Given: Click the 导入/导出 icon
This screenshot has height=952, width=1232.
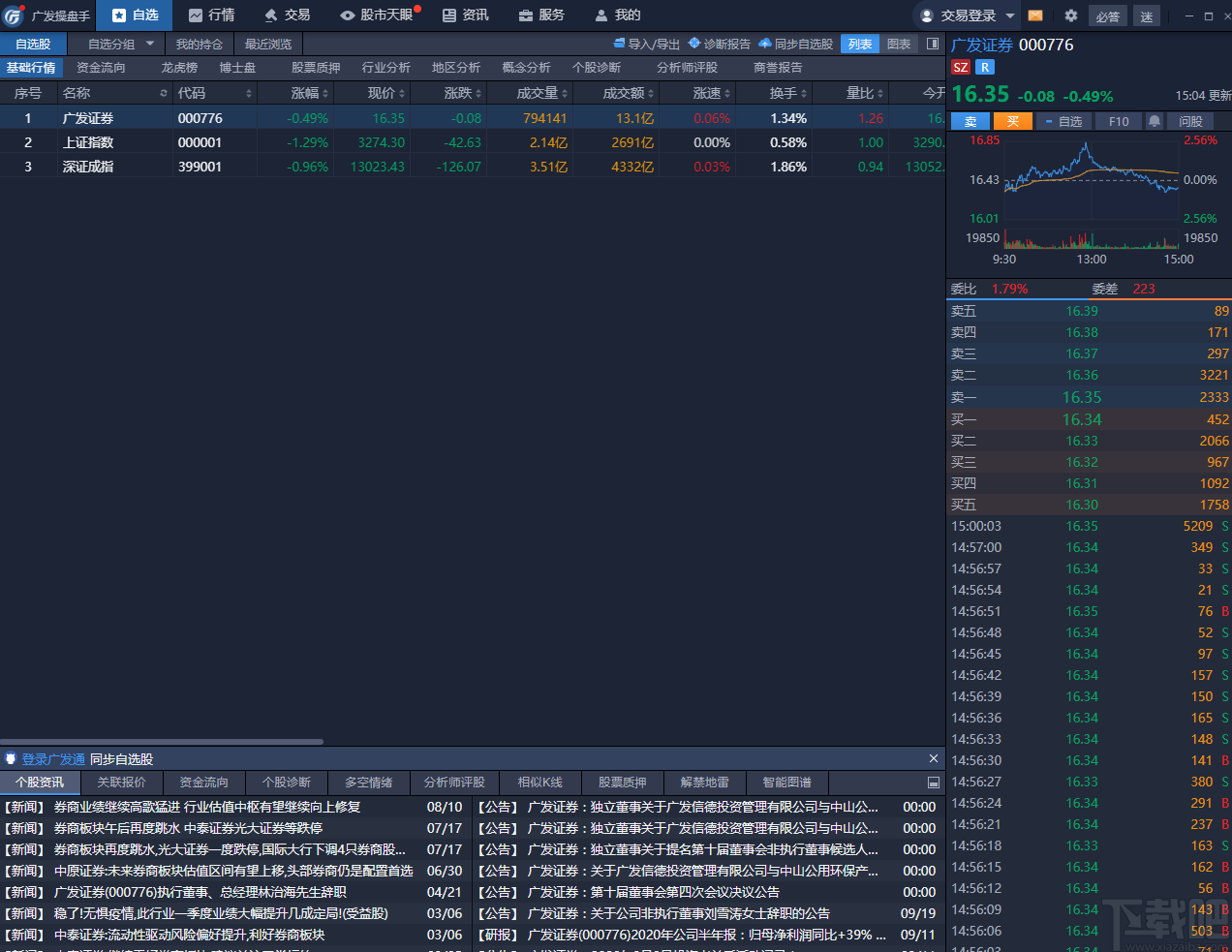Looking at the screenshot, I should (x=620, y=44).
